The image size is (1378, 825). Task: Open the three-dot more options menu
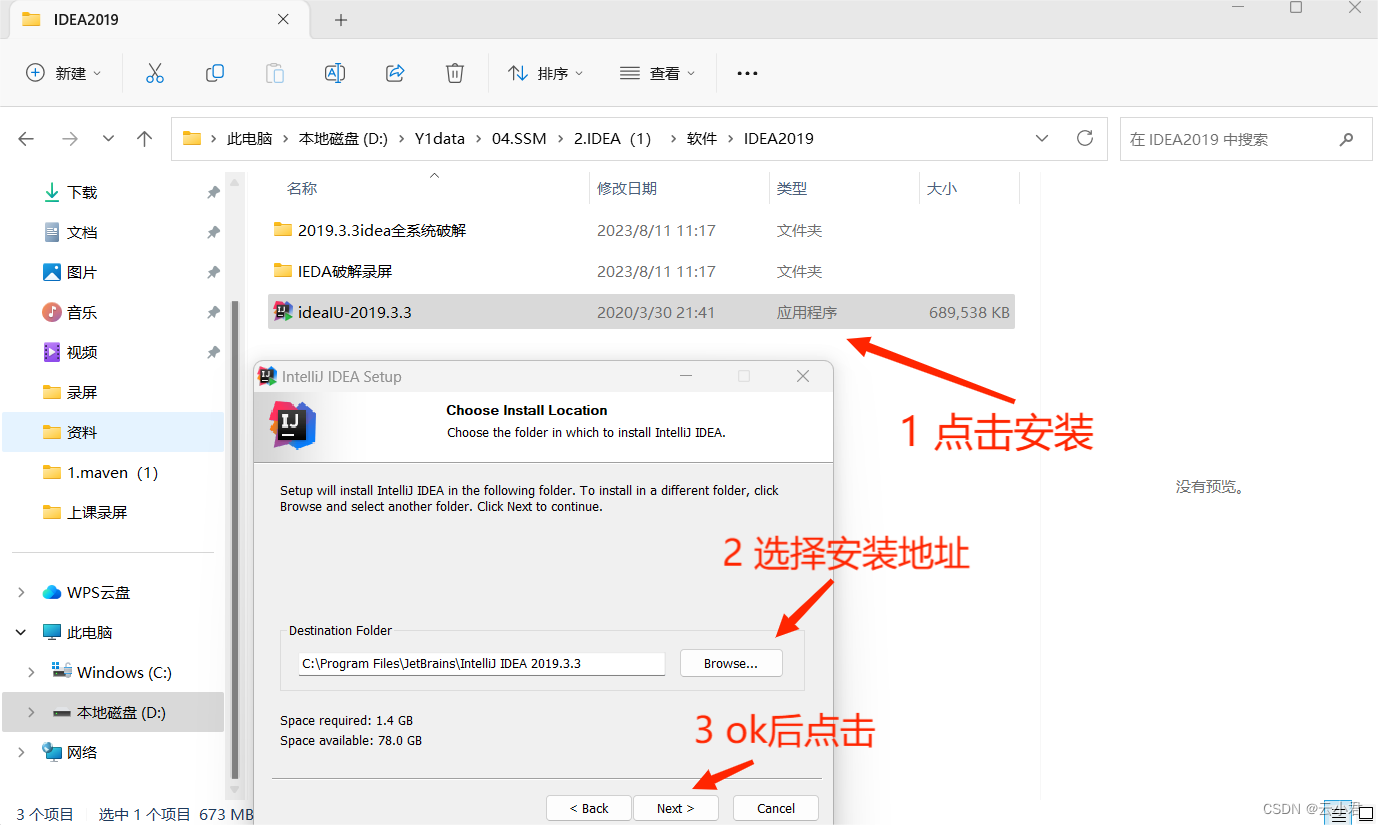point(747,73)
